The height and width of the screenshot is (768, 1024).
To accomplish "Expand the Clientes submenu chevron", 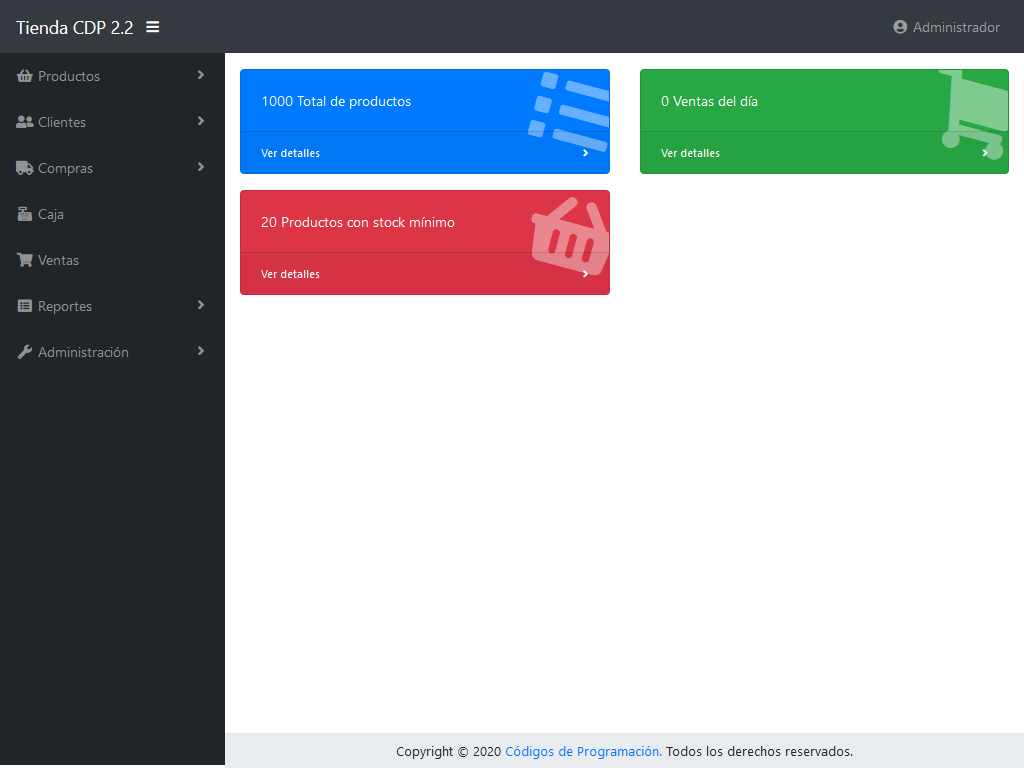I will pyautogui.click(x=201, y=121).
